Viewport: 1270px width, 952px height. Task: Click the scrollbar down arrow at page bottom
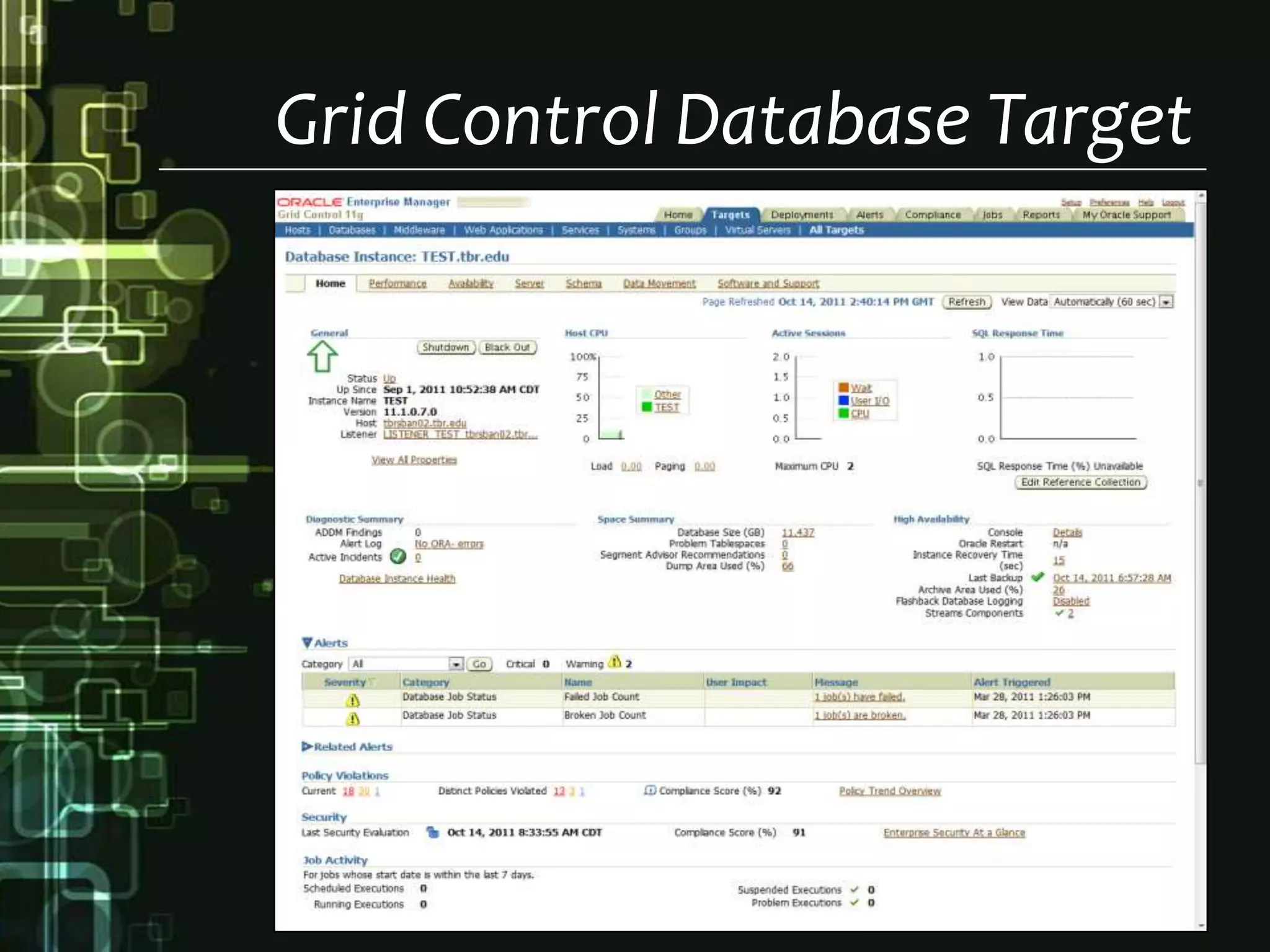[x=1201, y=925]
